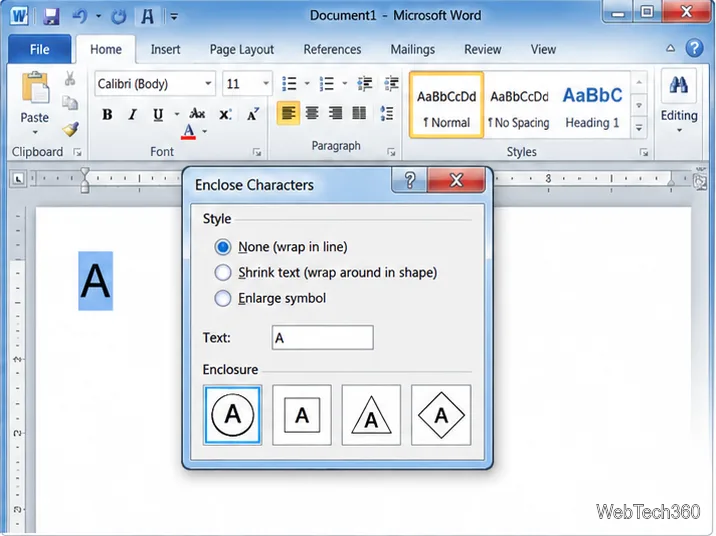Click the Bullets list icon

pos(290,84)
